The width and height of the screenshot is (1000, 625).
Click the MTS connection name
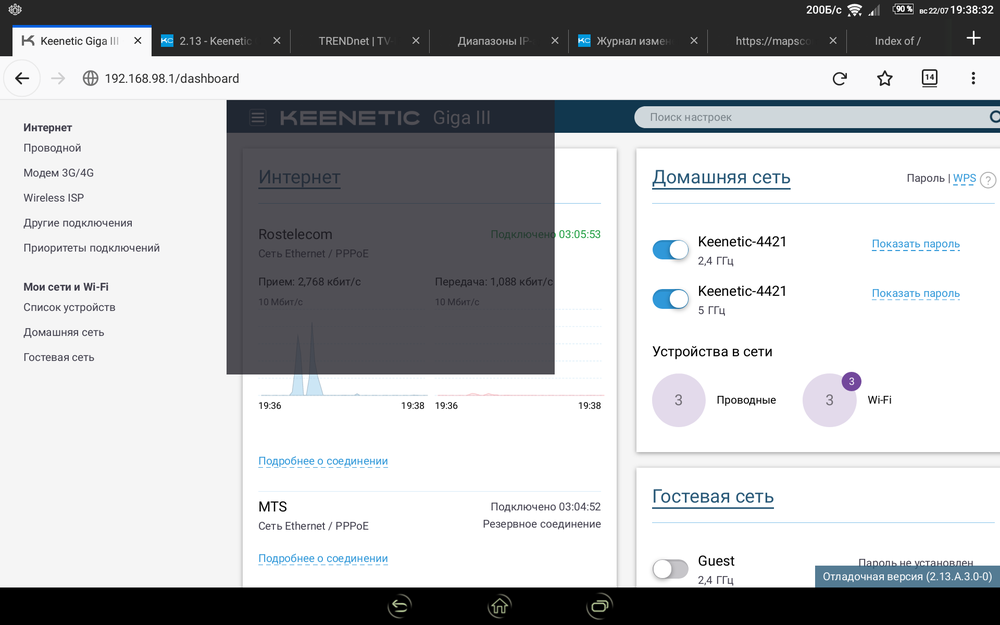coord(272,507)
